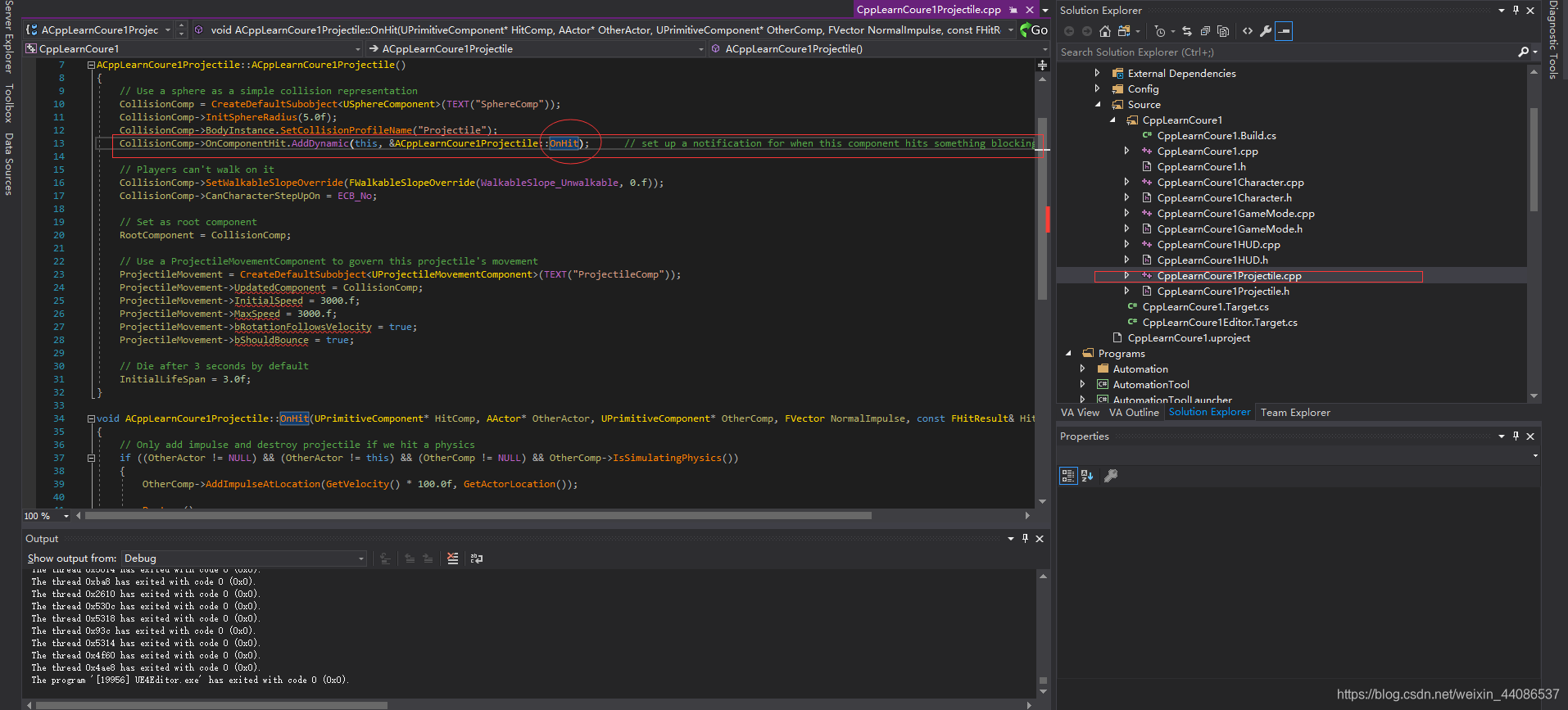The height and width of the screenshot is (710, 1568).
Task: Click the Show All Files icon
Action: (x=1223, y=31)
